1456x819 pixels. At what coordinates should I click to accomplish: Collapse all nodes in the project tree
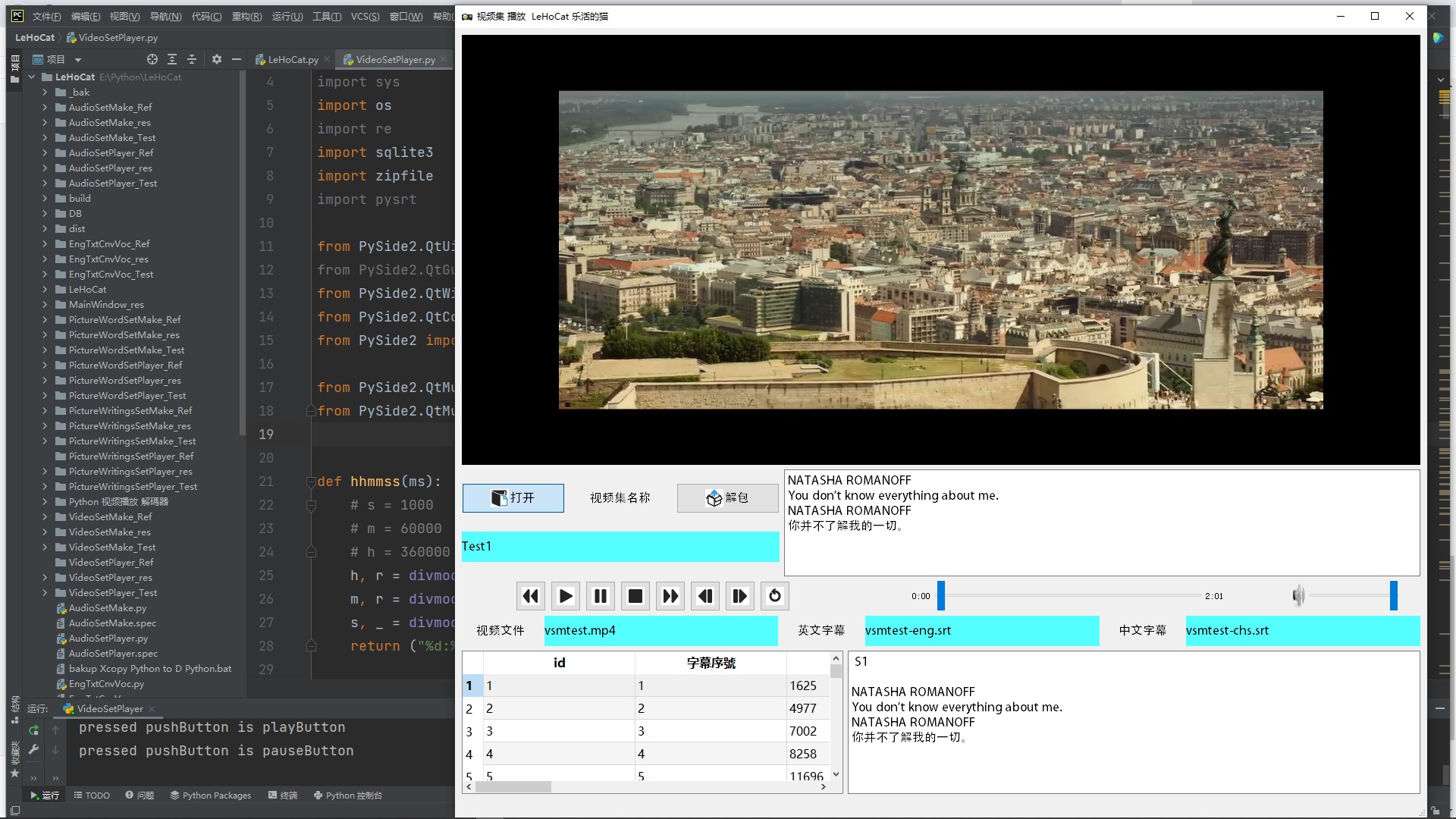[192, 59]
